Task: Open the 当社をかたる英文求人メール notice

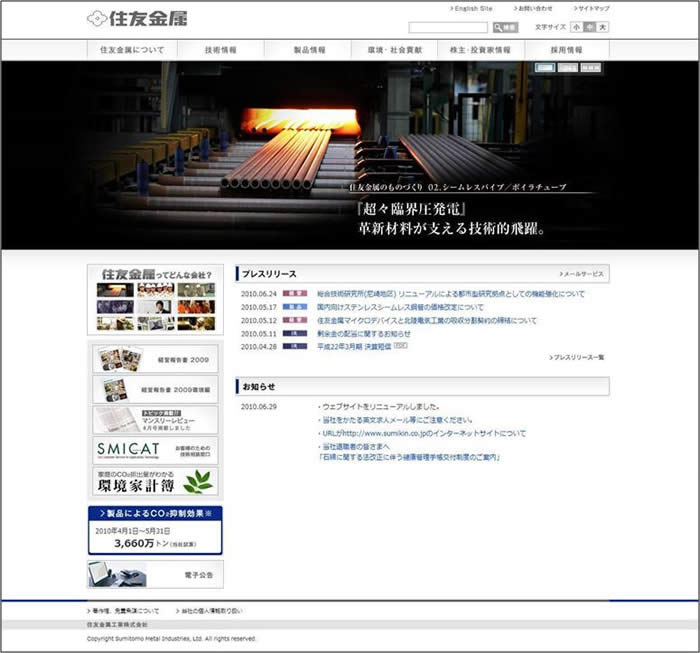Action: point(397,420)
